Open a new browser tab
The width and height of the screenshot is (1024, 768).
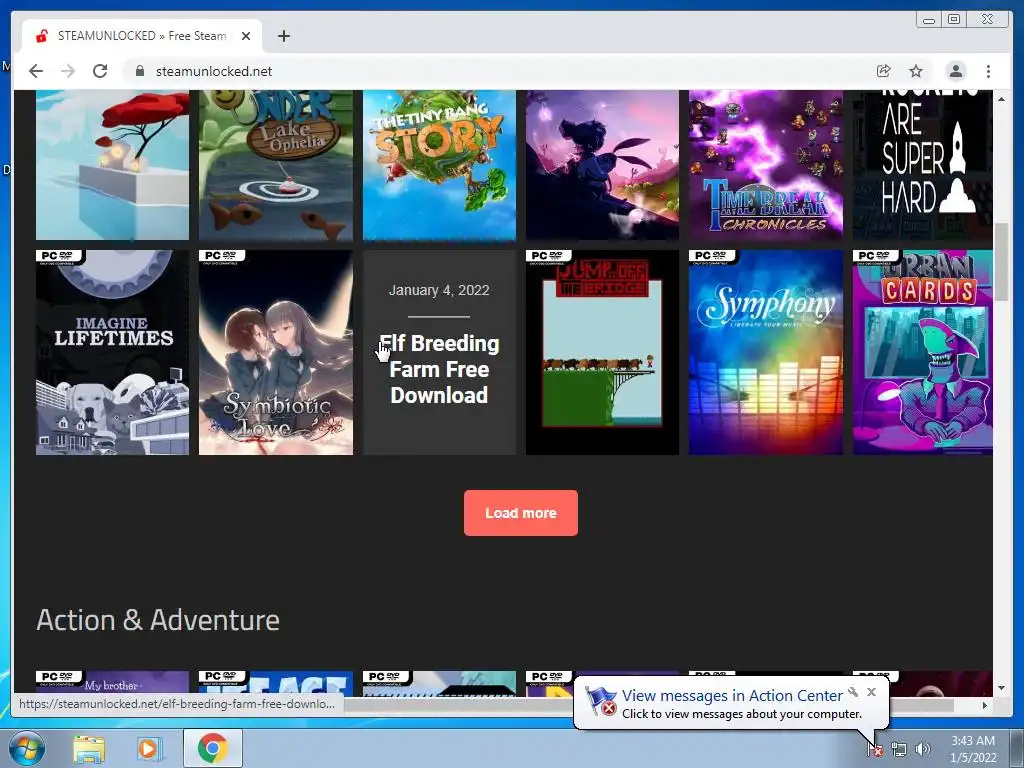pos(283,36)
